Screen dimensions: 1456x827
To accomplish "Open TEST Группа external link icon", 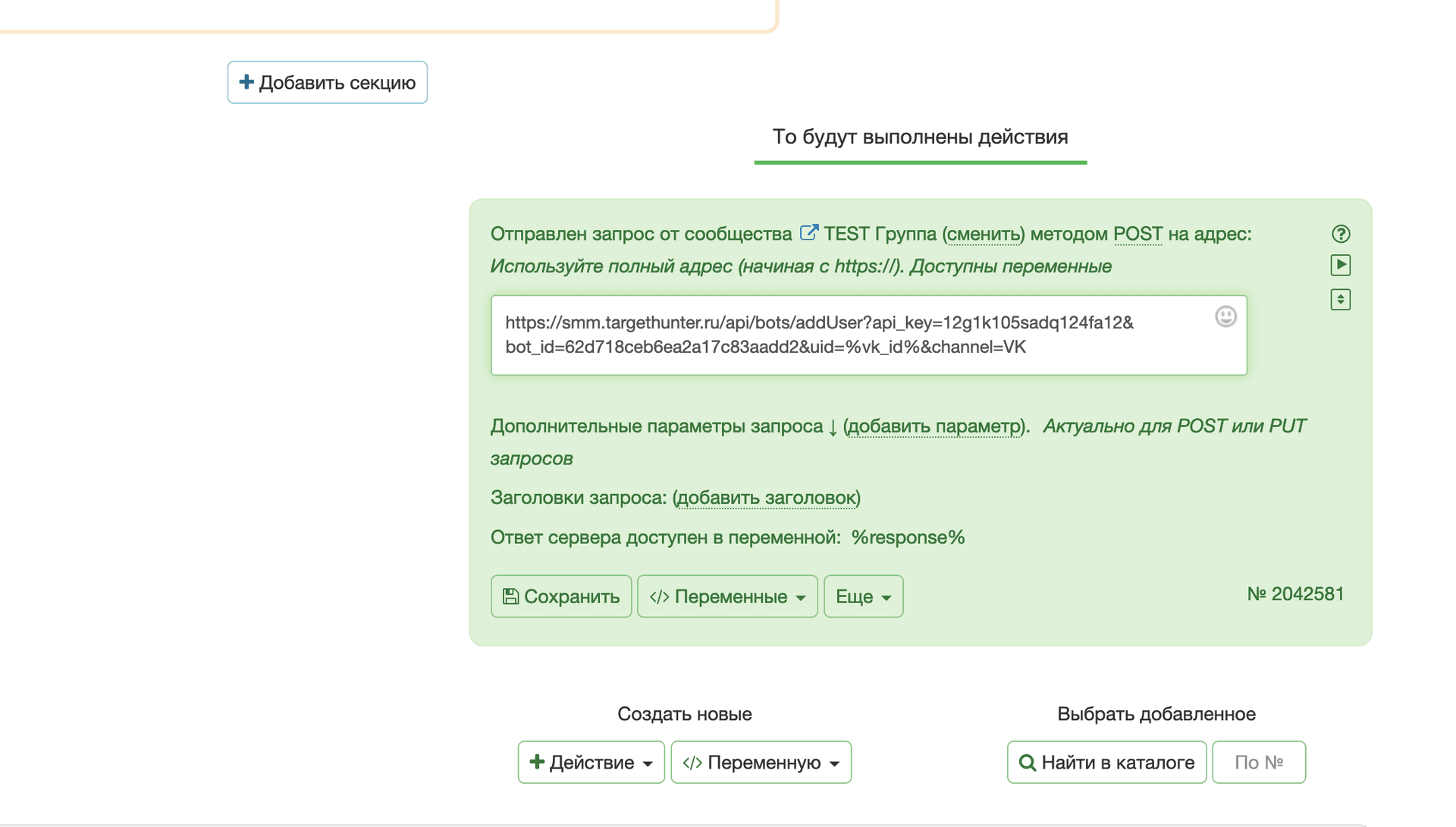I will [x=808, y=233].
